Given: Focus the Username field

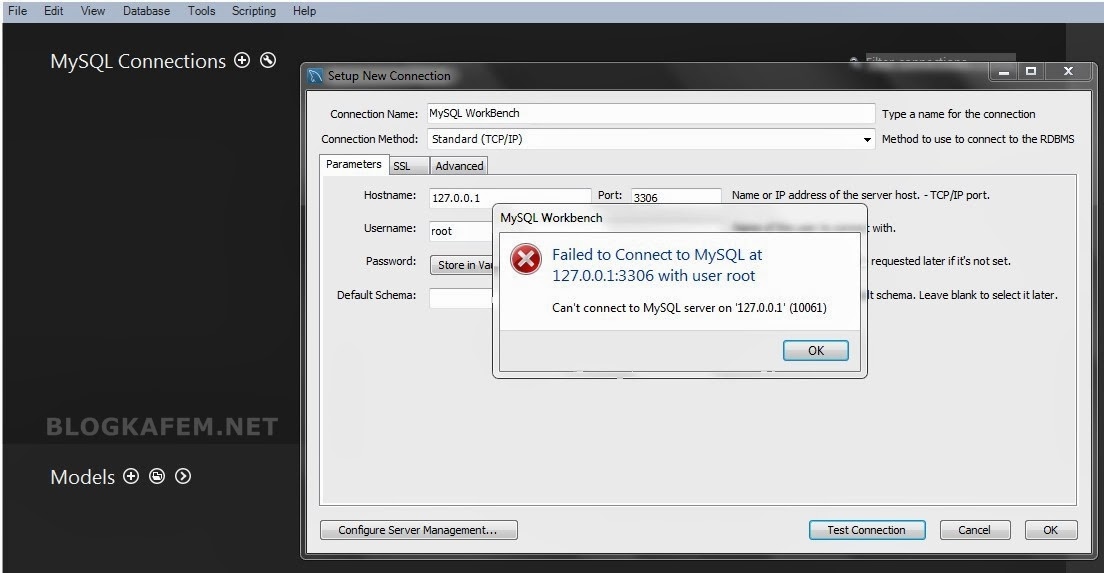Looking at the screenshot, I should pos(461,231).
